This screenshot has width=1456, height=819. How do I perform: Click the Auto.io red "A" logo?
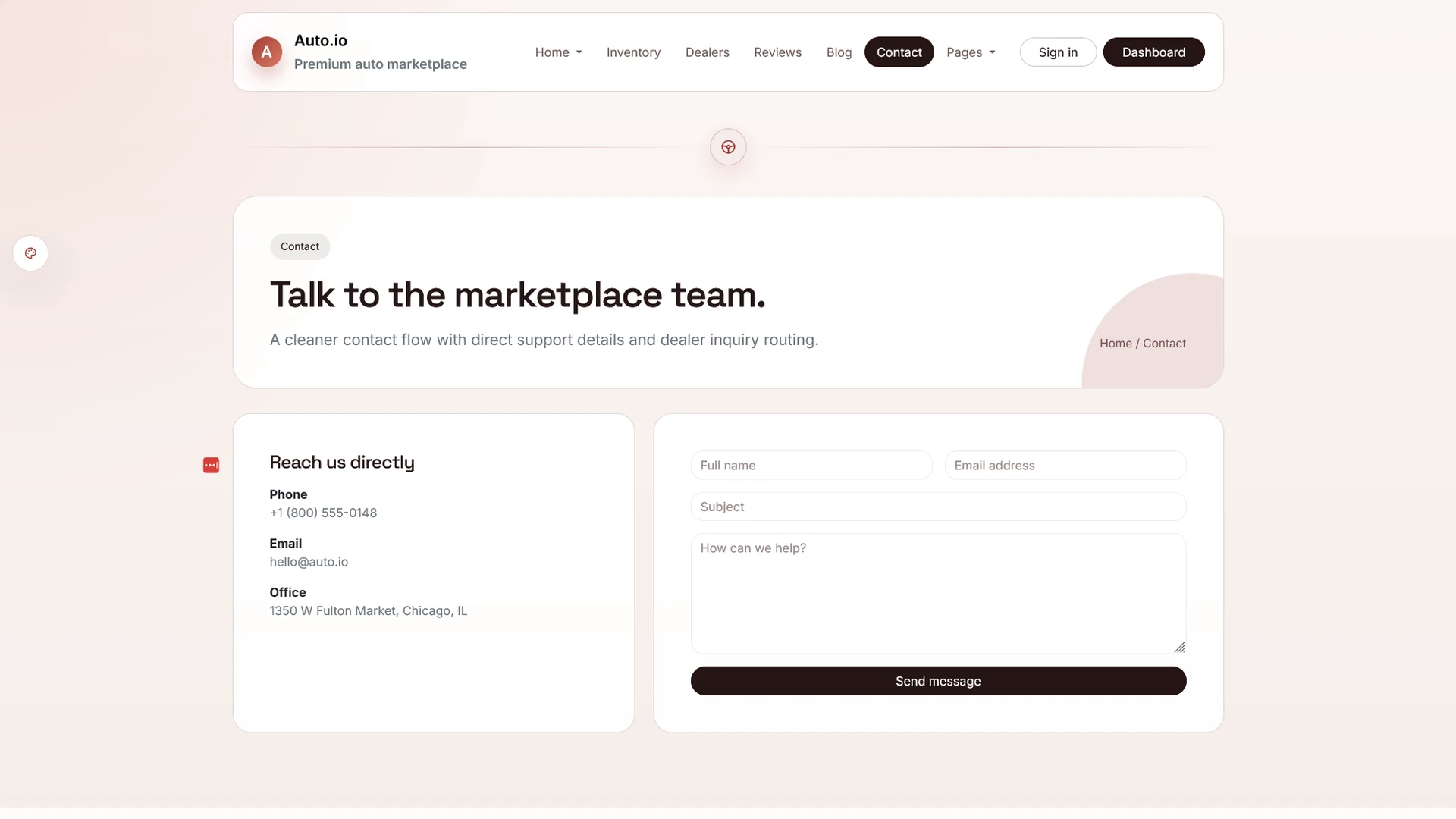point(266,52)
